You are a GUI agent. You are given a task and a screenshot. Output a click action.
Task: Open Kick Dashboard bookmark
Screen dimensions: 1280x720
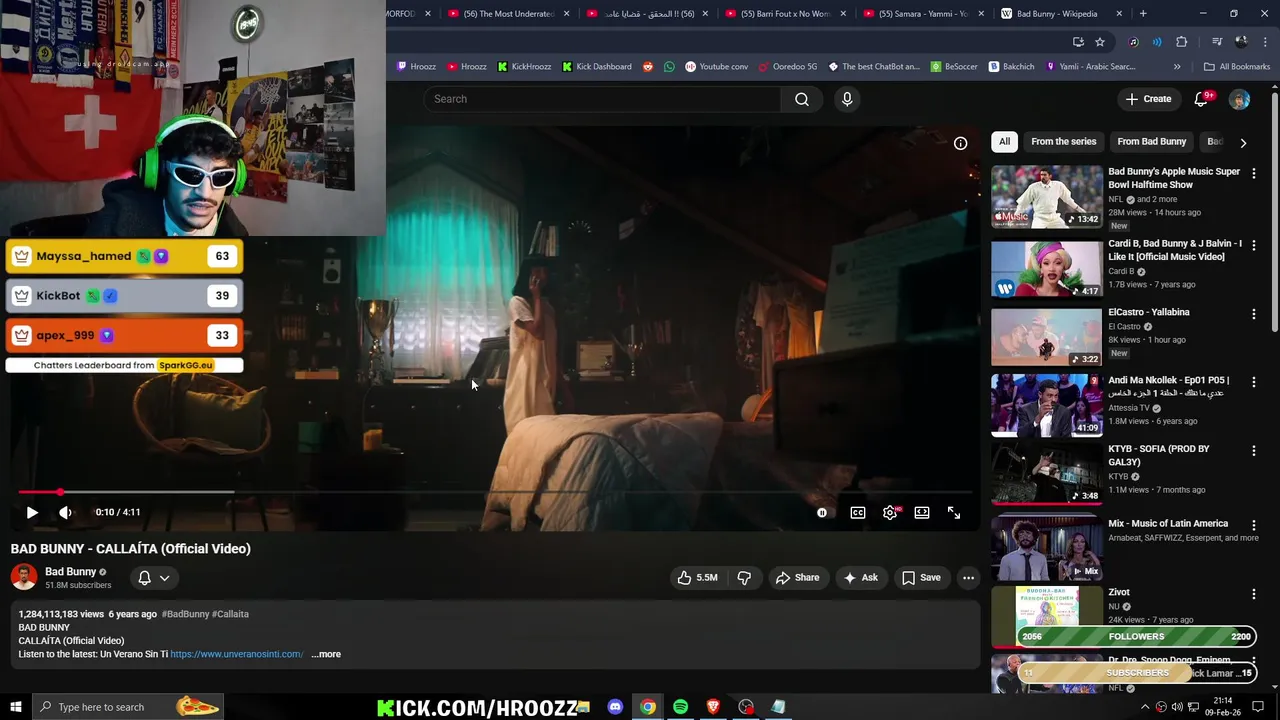[x=597, y=67]
